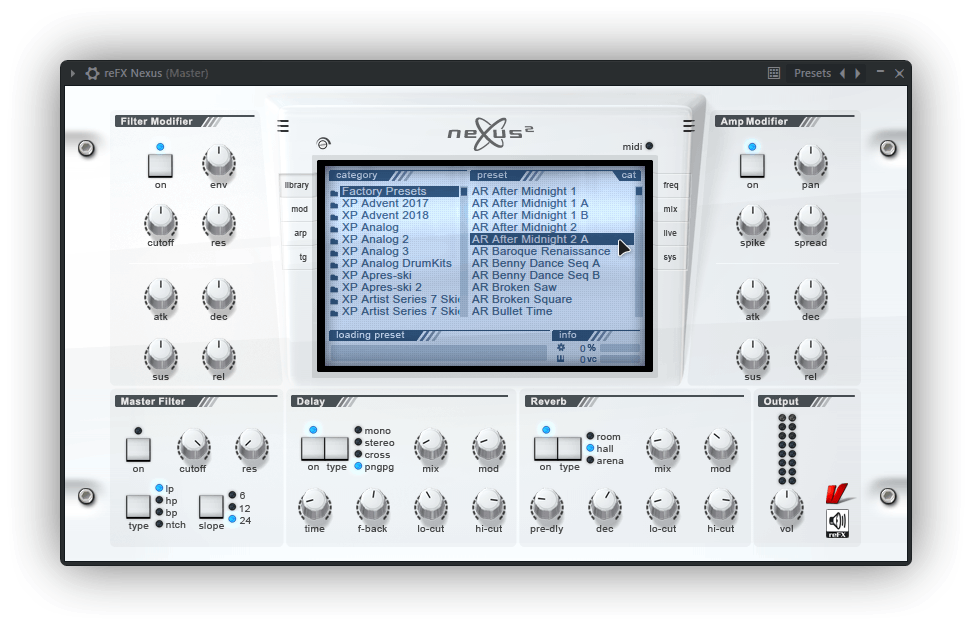Screen dimensions: 972x626
Task: Click the midi indicator light
Action: coord(649,146)
